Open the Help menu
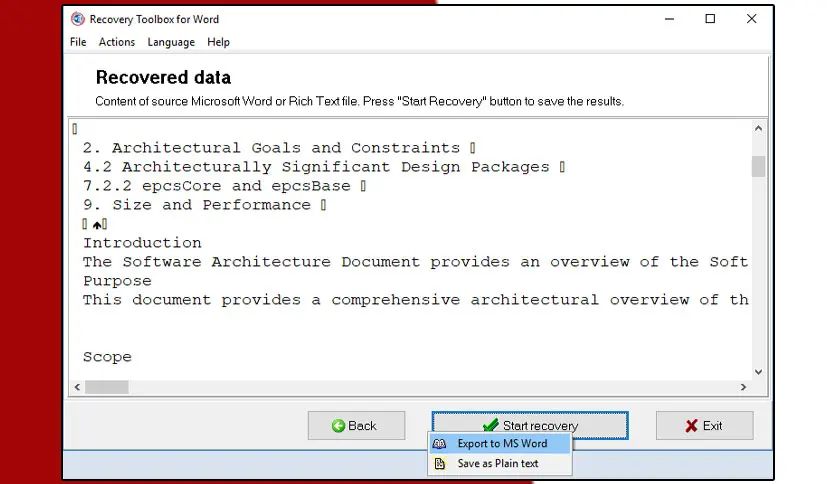Image resolution: width=836 pixels, height=484 pixels. pos(218,42)
